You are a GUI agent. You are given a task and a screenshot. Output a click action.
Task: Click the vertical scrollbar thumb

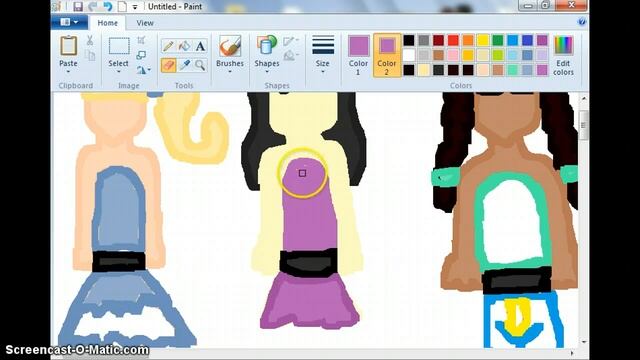[x=583, y=125]
